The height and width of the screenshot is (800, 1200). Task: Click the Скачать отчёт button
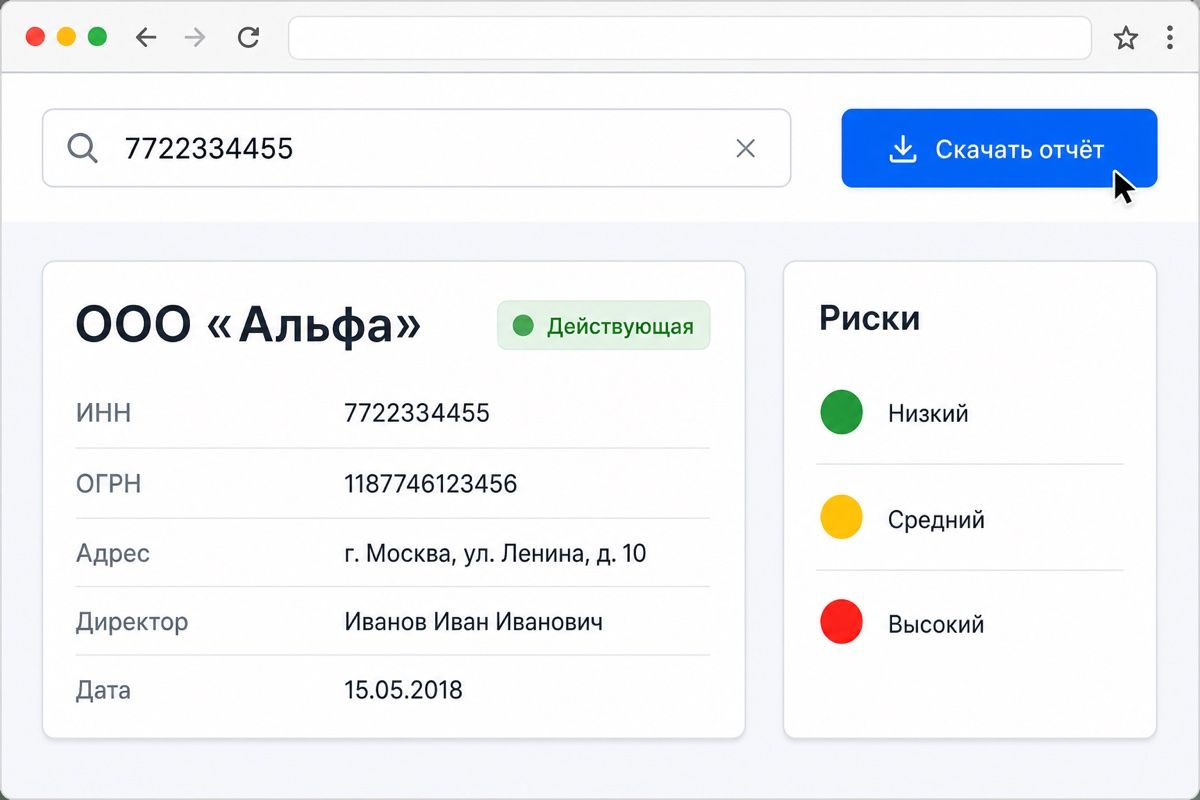click(999, 148)
